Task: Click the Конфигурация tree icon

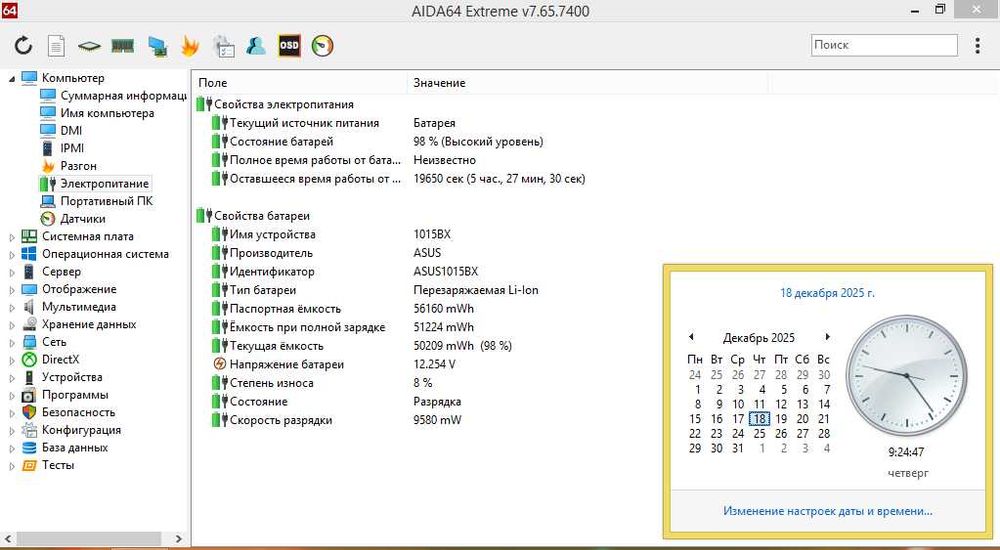Action: (29, 430)
